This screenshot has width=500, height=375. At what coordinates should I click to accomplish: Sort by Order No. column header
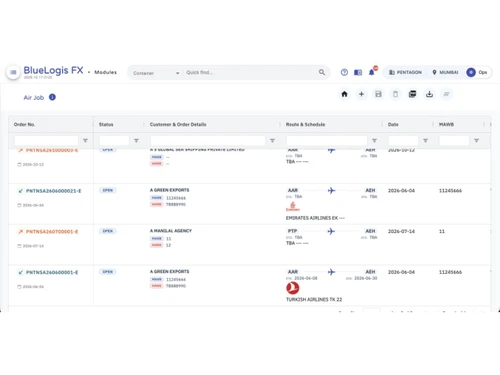click(24, 124)
